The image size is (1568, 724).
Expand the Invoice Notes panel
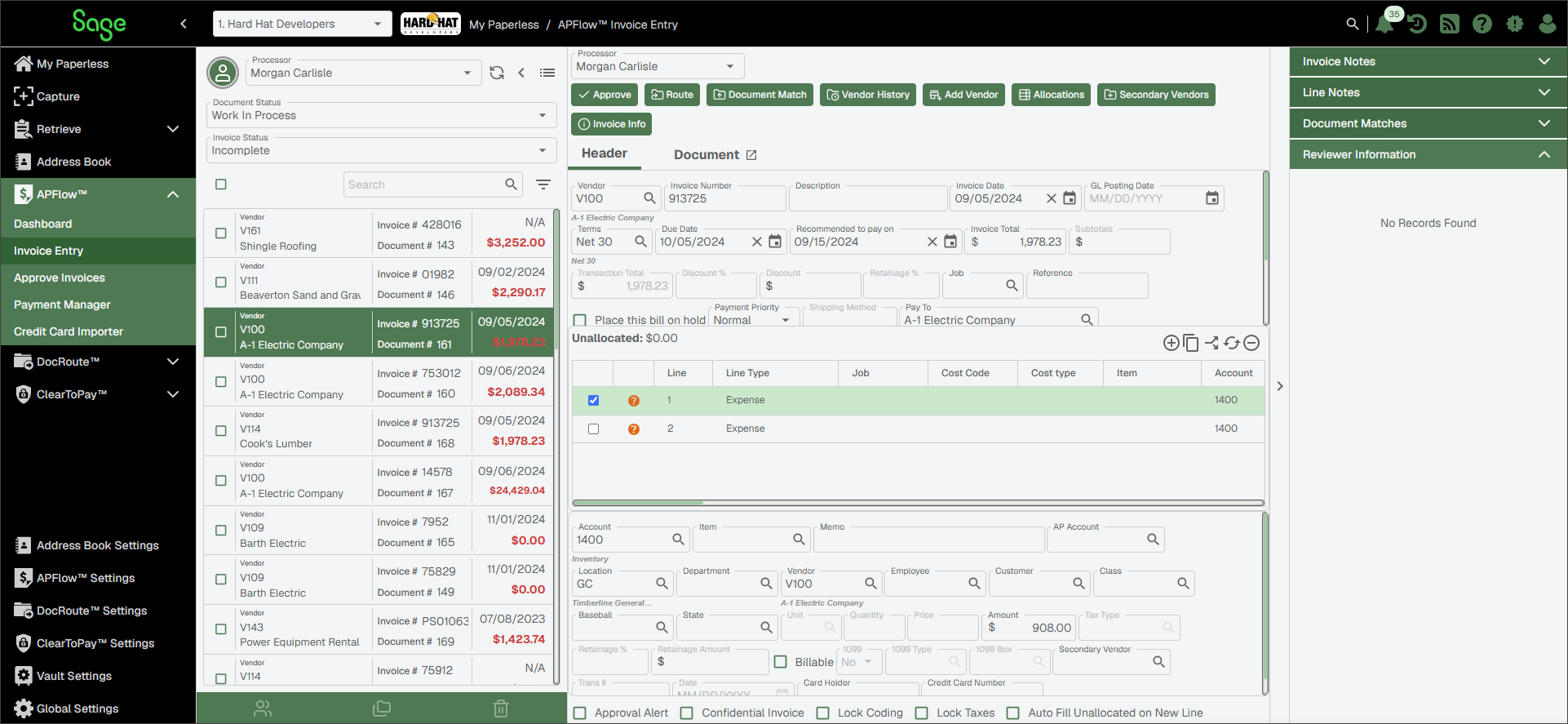(1428, 61)
